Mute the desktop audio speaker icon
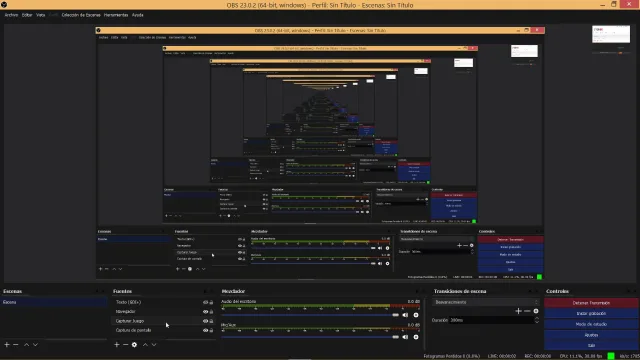The width and height of the screenshot is (640, 360). (x=405, y=315)
